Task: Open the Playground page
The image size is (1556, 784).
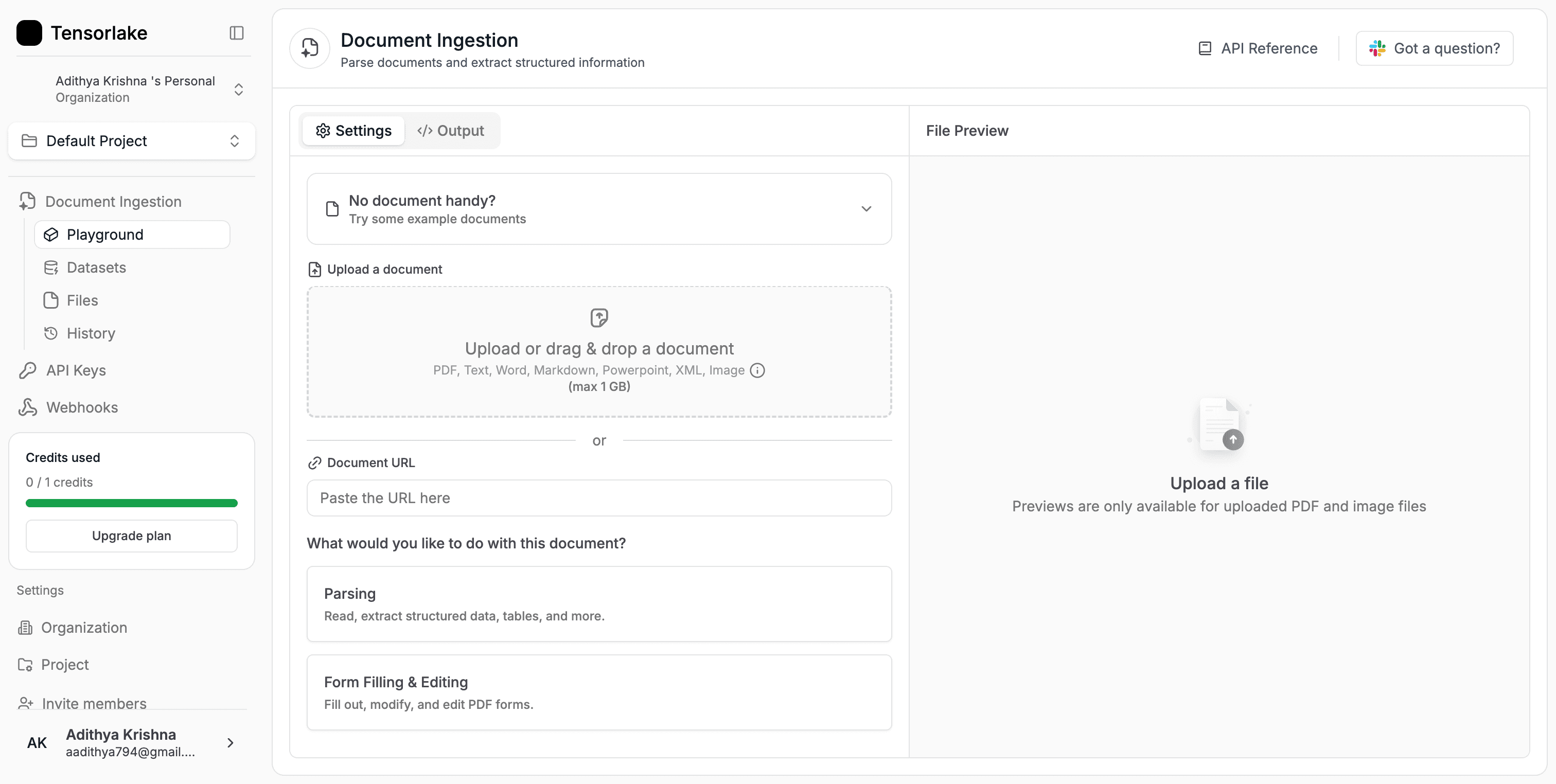Action: point(132,235)
